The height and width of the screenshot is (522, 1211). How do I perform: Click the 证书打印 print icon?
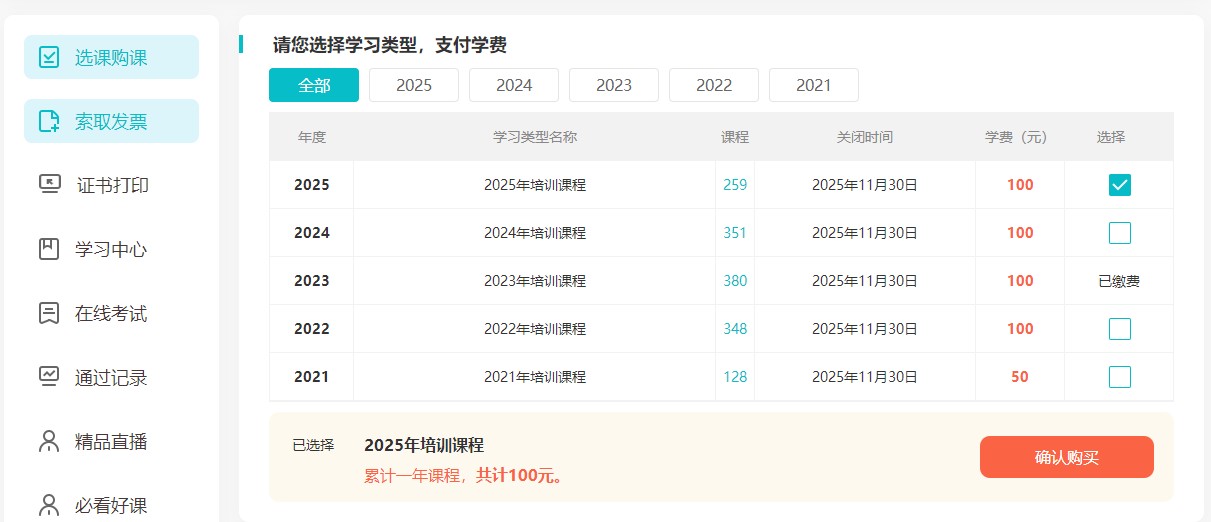coord(49,185)
